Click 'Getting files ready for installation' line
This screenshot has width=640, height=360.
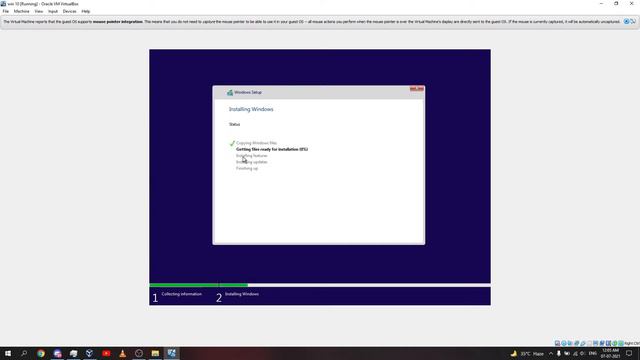click(272, 149)
